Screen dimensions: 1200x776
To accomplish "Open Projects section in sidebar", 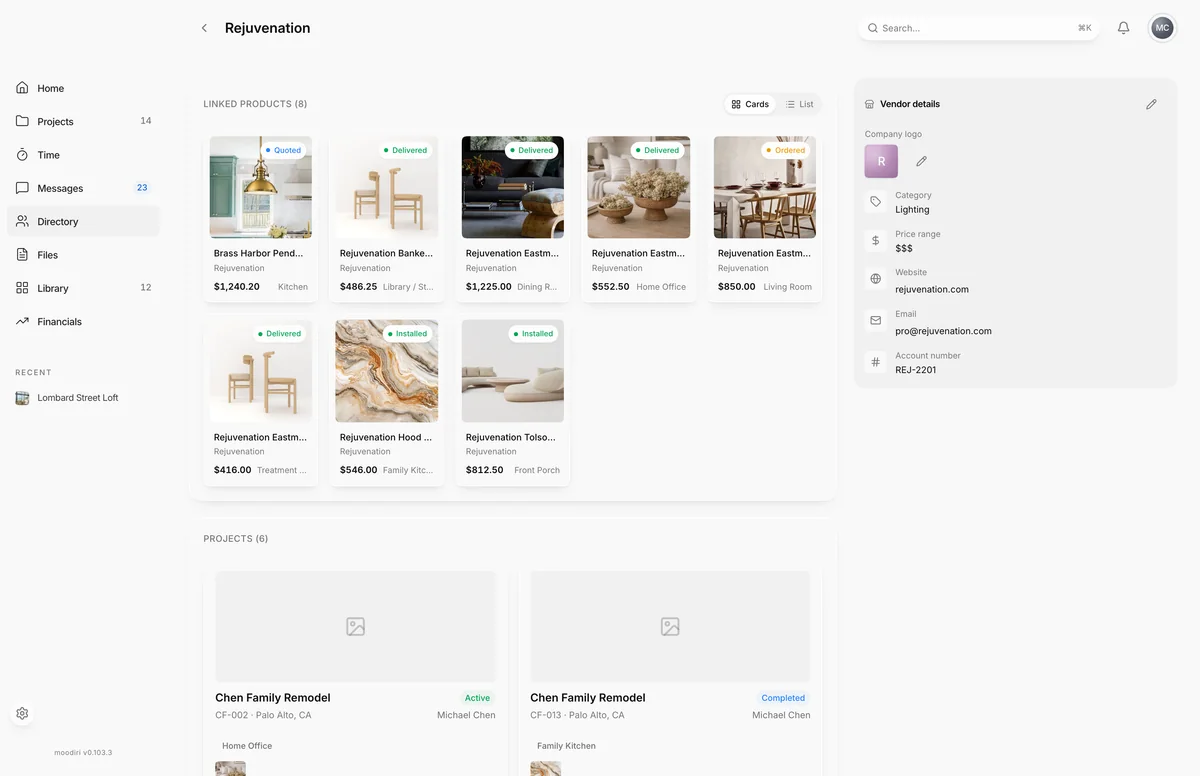I will (83, 121).
